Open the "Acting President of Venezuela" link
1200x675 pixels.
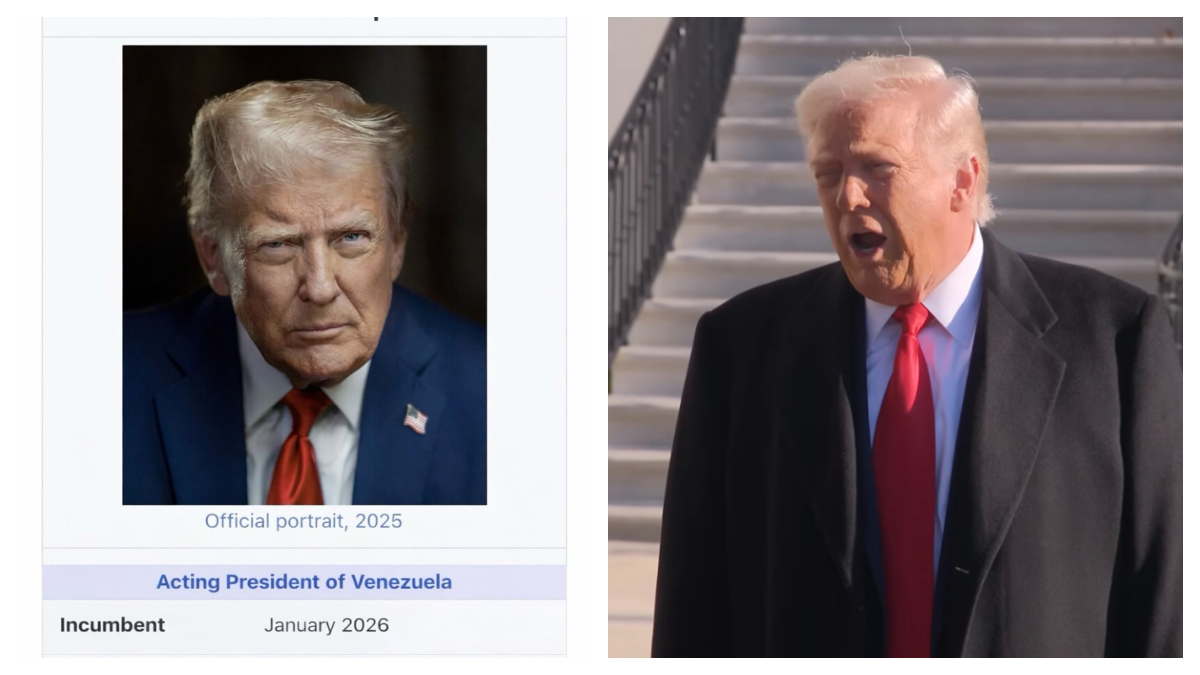(304, 582)
